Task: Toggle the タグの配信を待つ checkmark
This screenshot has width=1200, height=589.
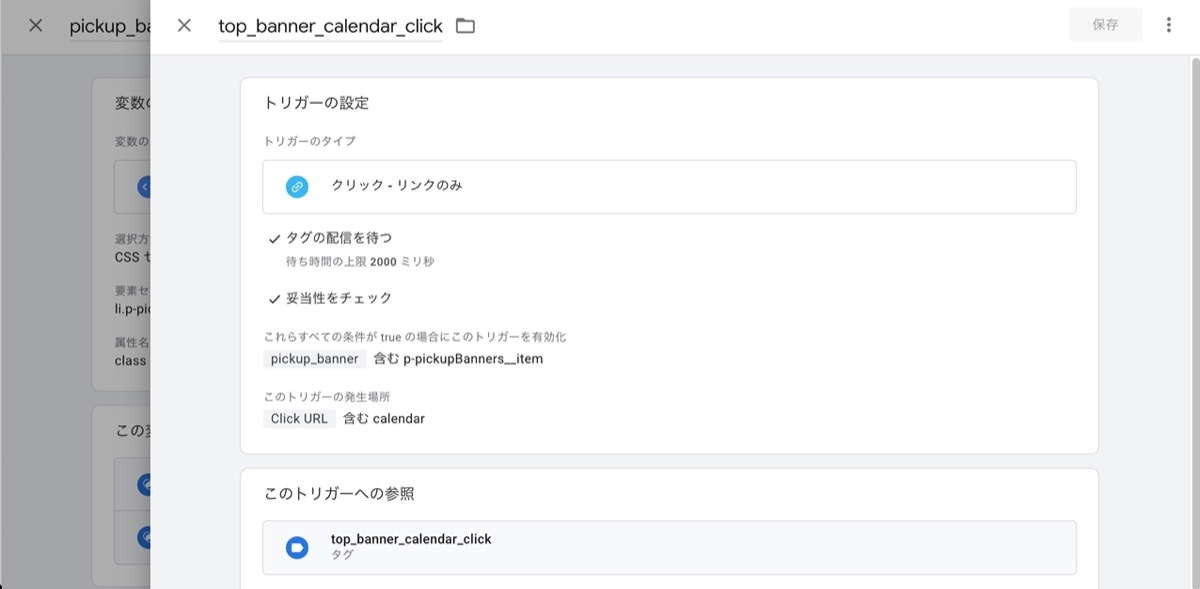Action: (x=274, y=239)
